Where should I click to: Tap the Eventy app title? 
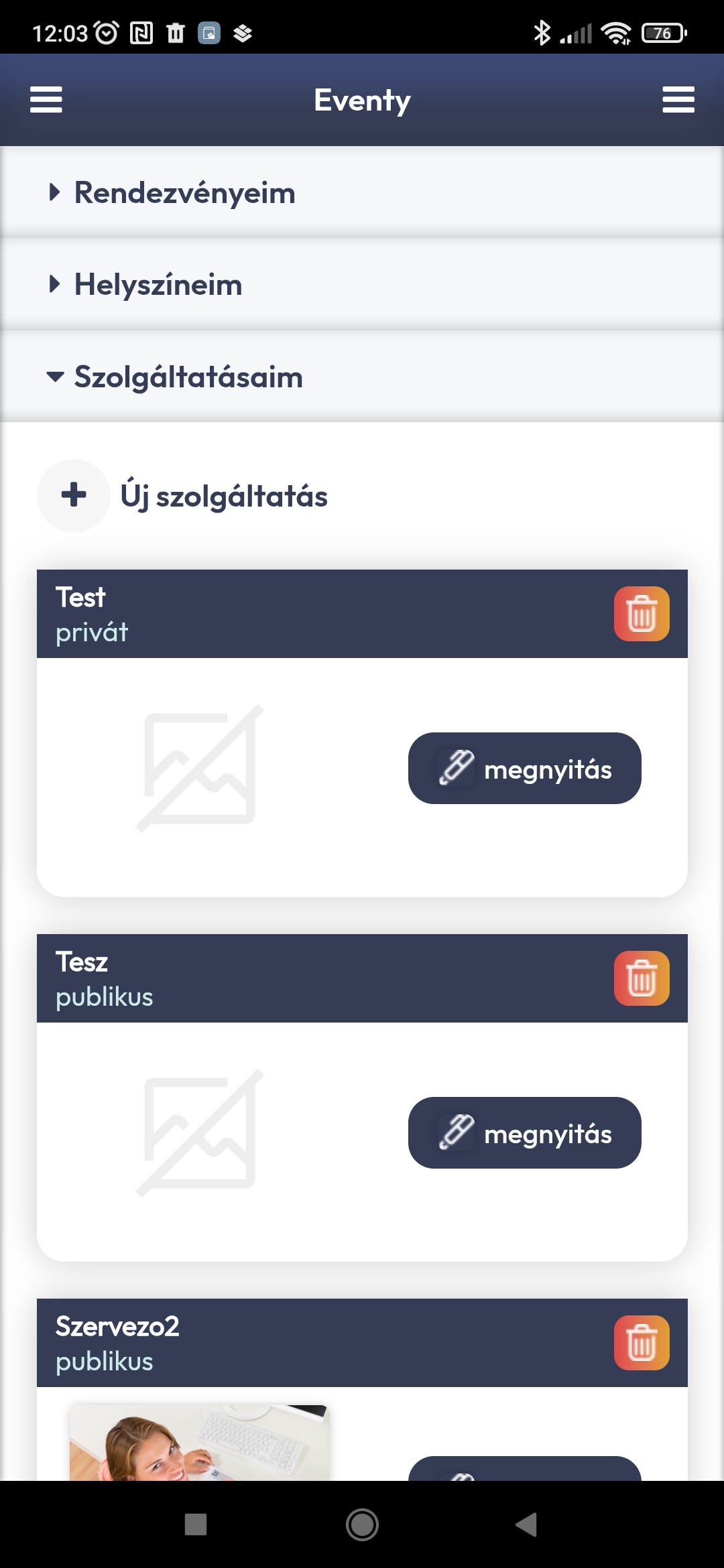pos(362,101)
